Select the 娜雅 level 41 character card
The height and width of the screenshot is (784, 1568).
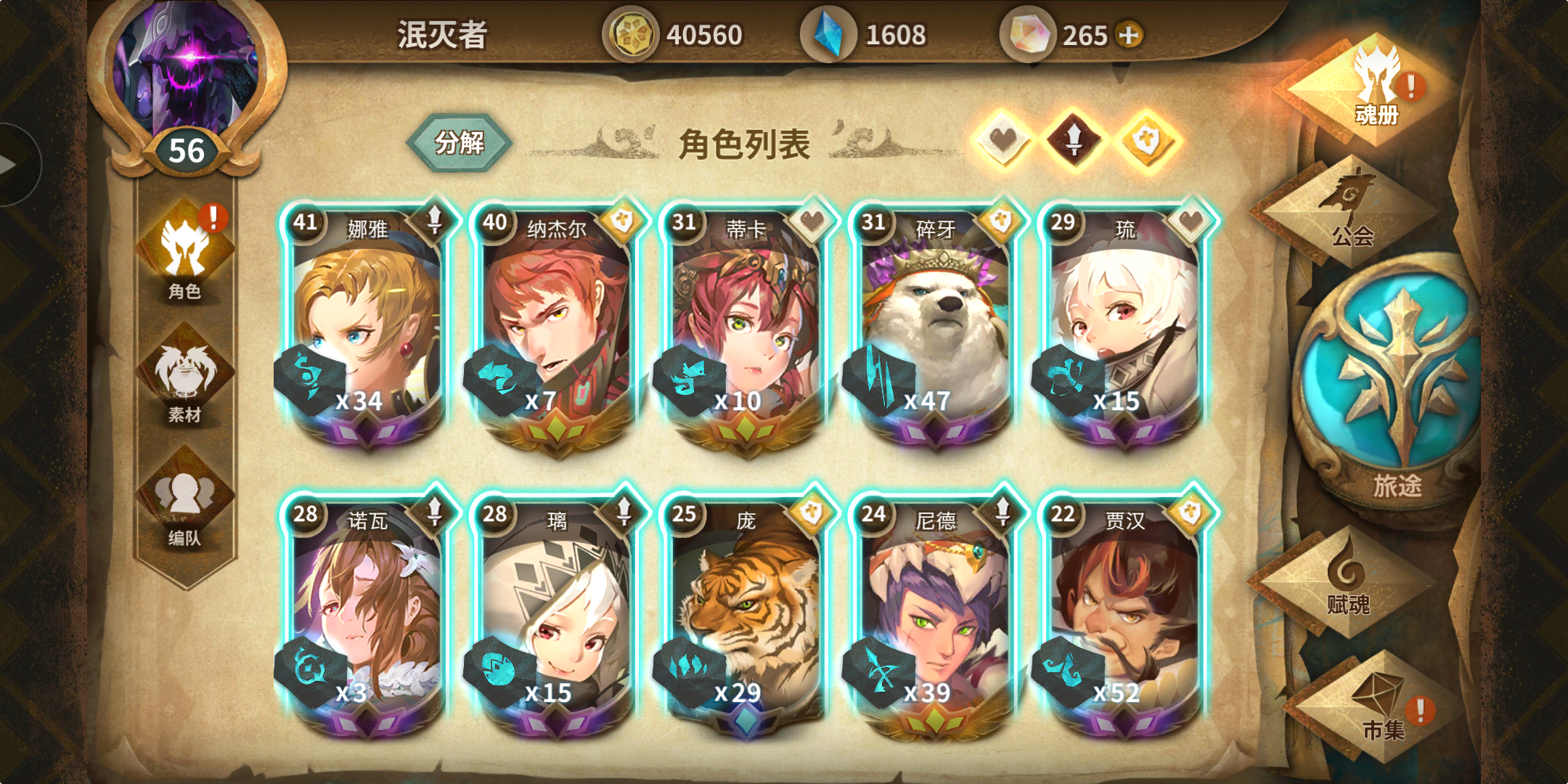coord(367,324)
